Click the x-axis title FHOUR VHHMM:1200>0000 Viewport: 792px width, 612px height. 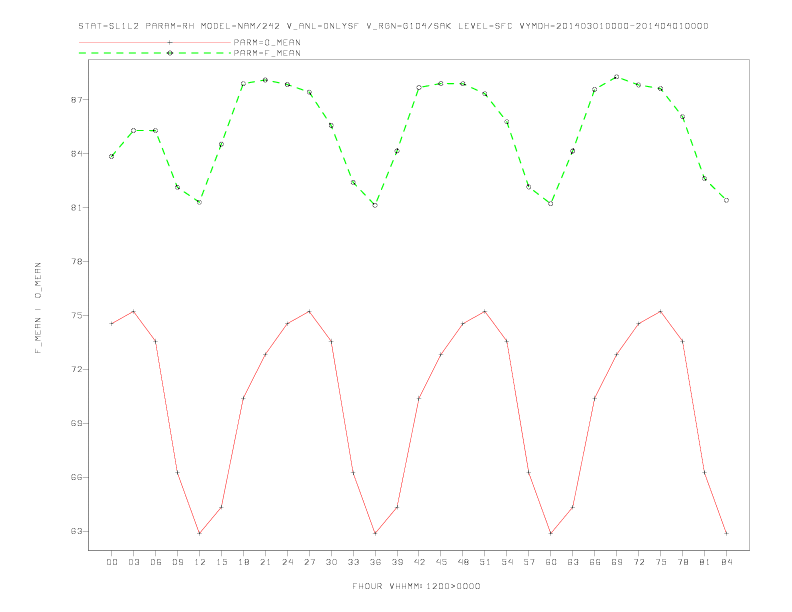click(x=416, y=586)
